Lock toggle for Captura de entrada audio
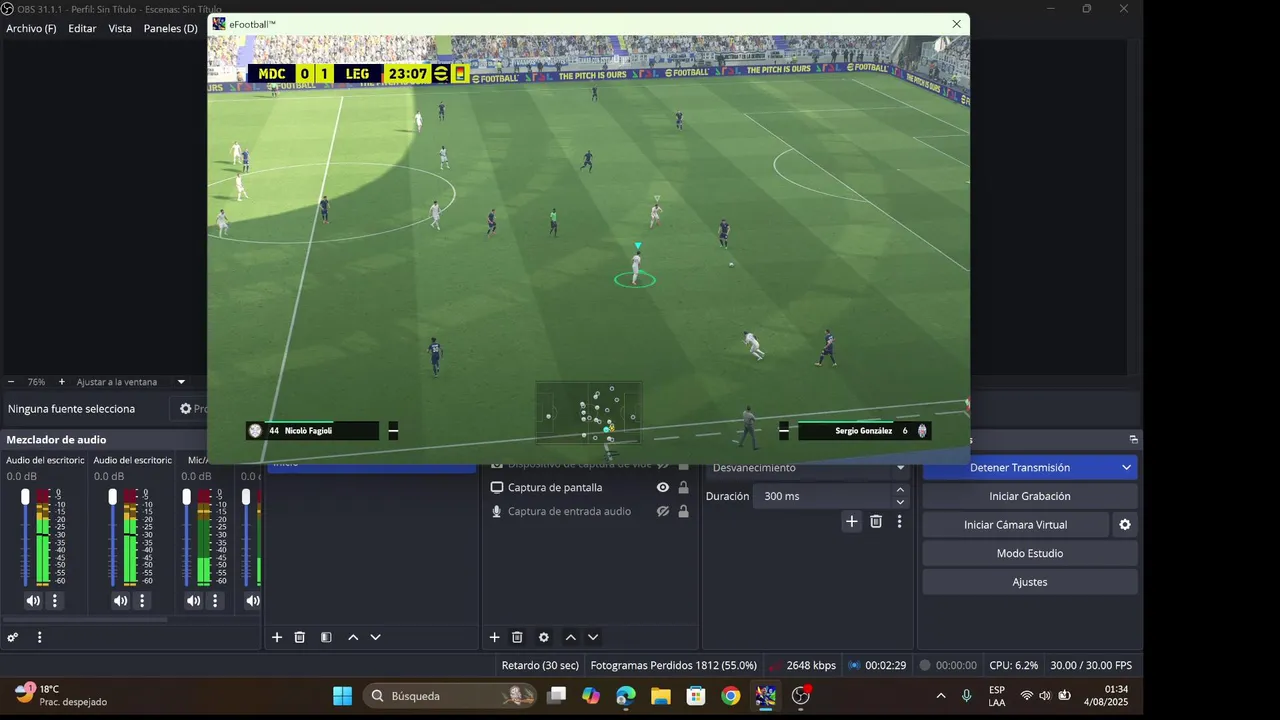Viewport: 1280px width, 720px height. [x=684, y=511]
